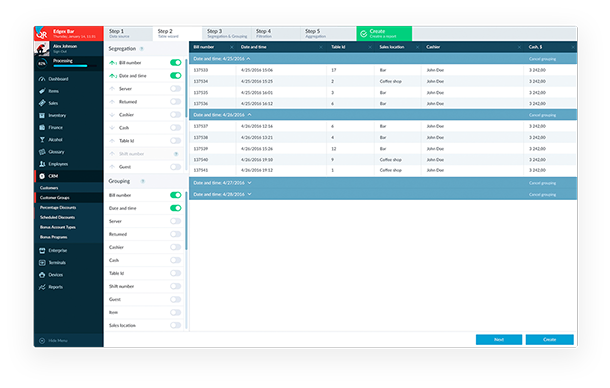Click the Finance icon in sidebar
This screenshot has height=388, width=610.
[42, 127]
